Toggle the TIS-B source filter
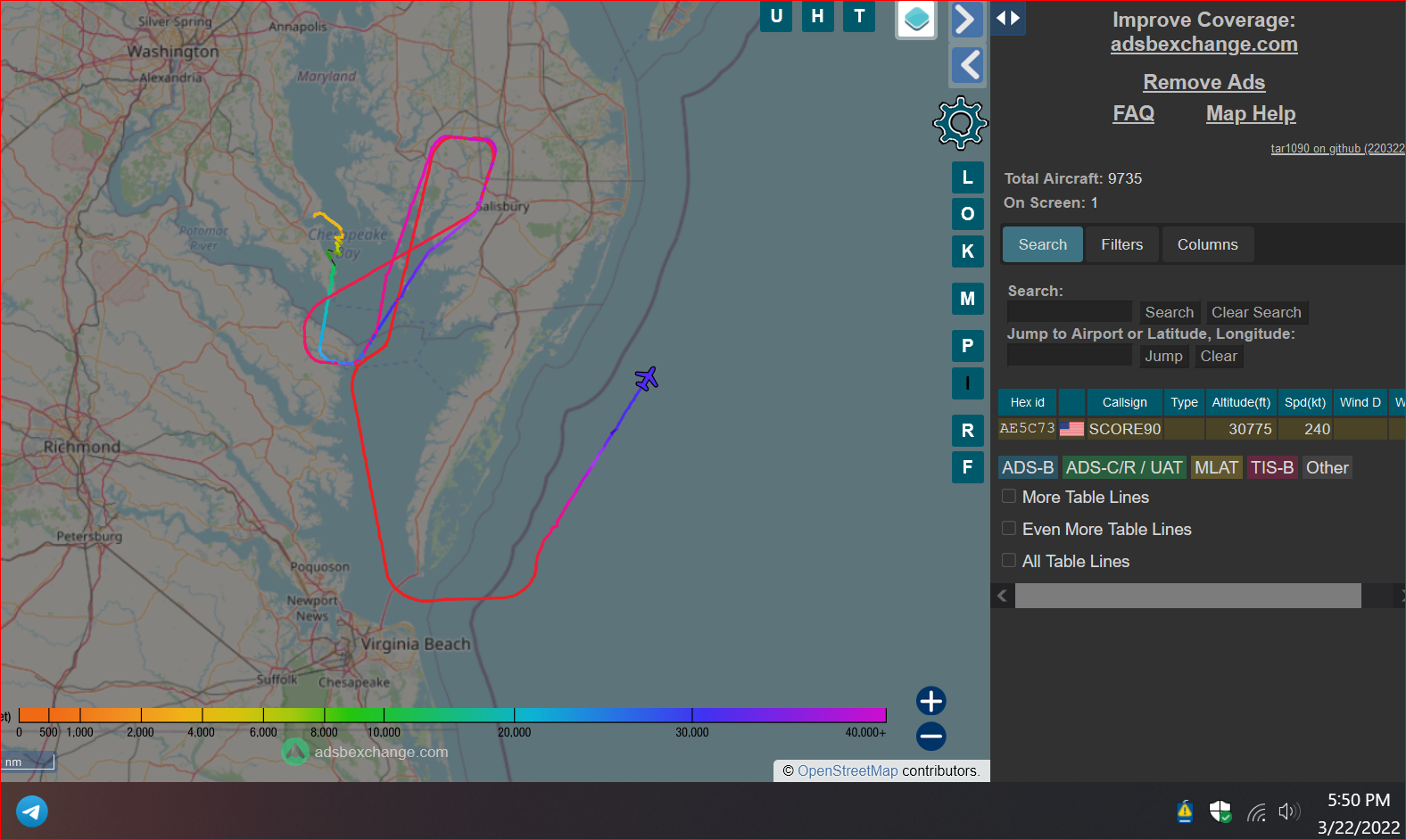1406x840 pixels. pos(1272,467)
